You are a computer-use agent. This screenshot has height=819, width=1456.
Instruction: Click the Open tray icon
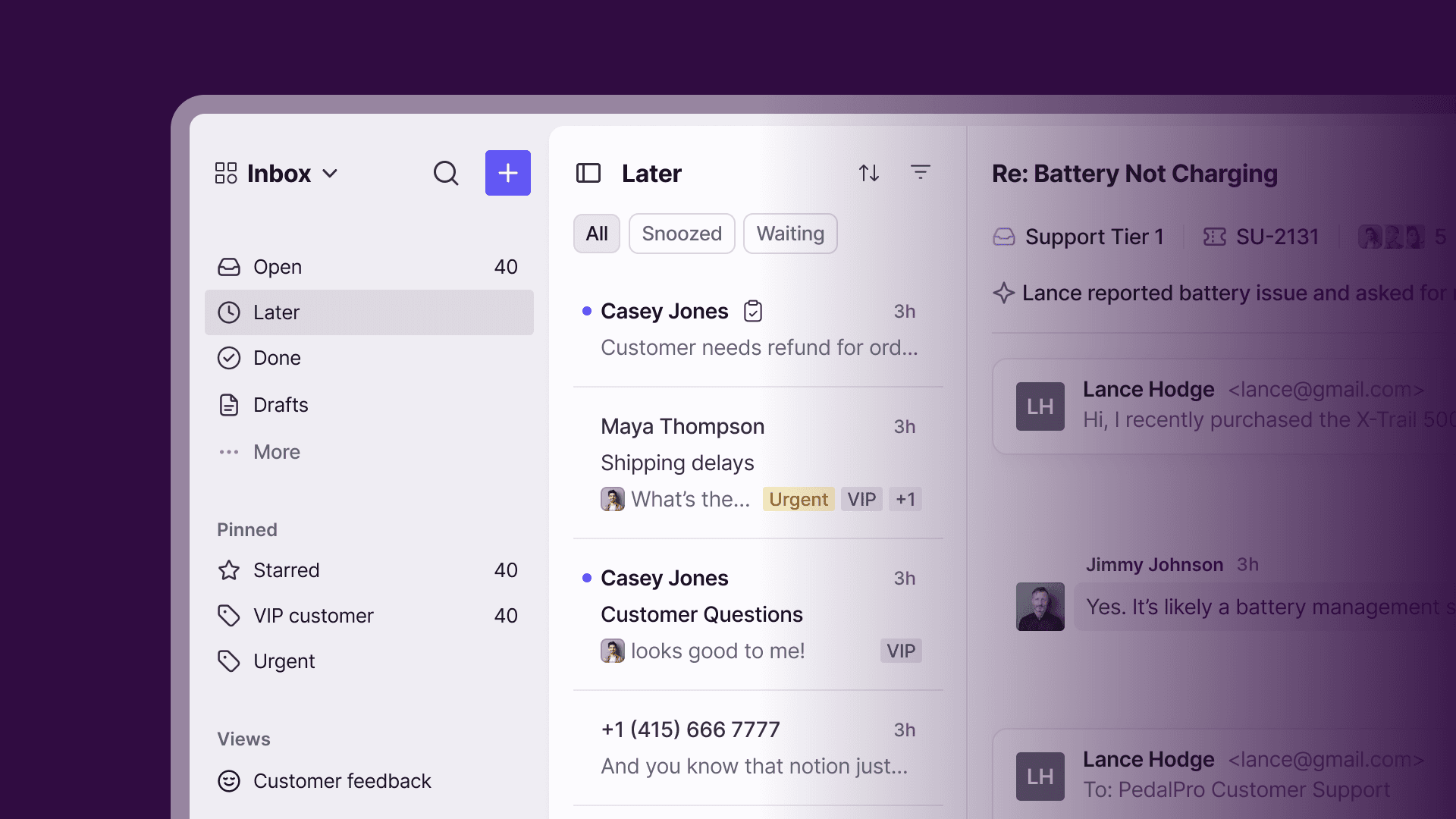point(229,267)
